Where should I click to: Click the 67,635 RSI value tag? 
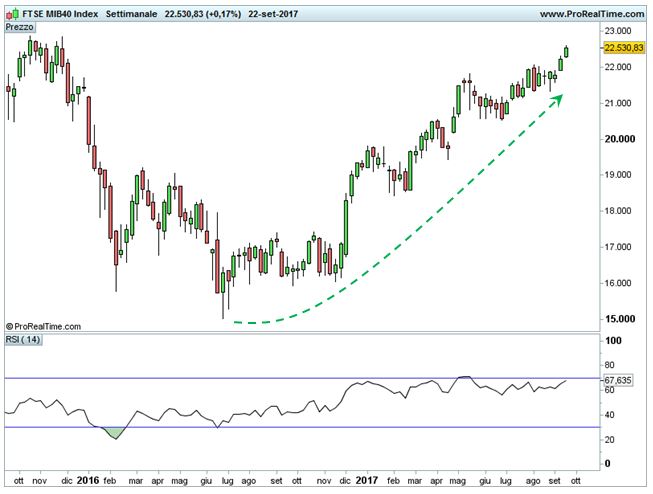(x=617, y=380)
